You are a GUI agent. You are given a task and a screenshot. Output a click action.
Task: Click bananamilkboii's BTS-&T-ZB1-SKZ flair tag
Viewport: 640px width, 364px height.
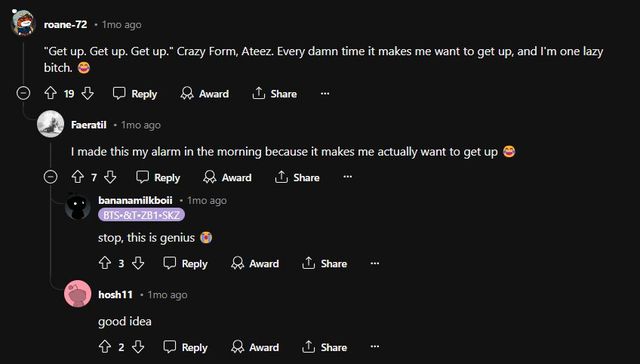click(141, 215)
